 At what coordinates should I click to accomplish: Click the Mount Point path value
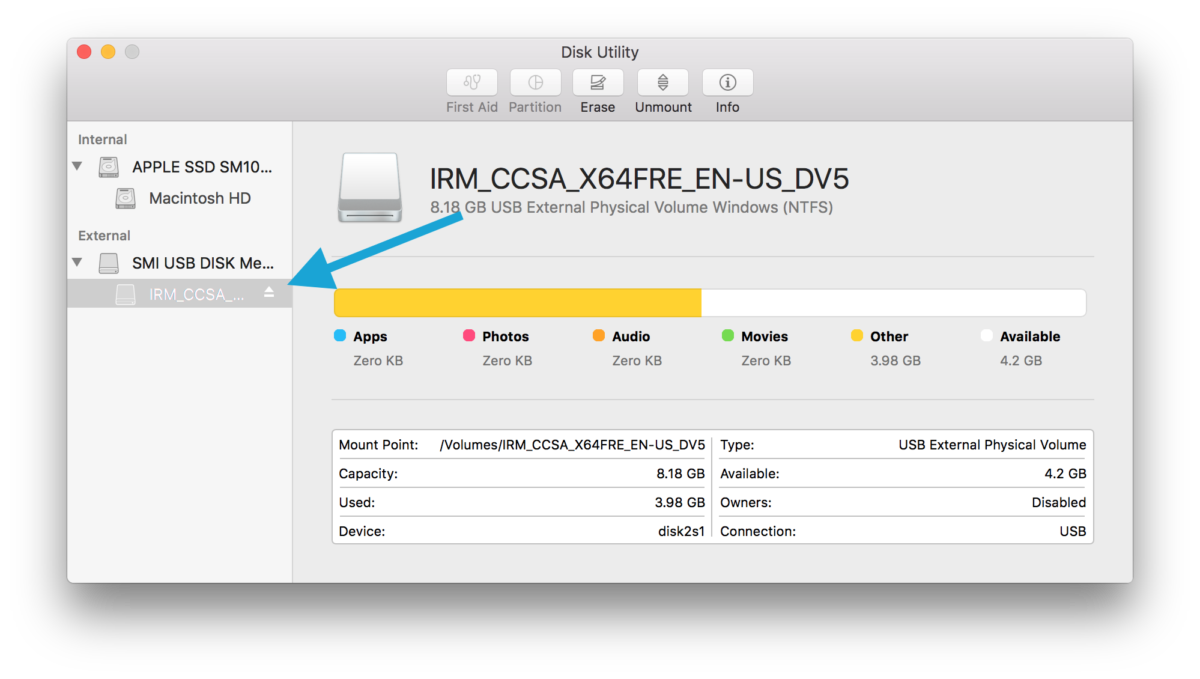pos(572,445)
